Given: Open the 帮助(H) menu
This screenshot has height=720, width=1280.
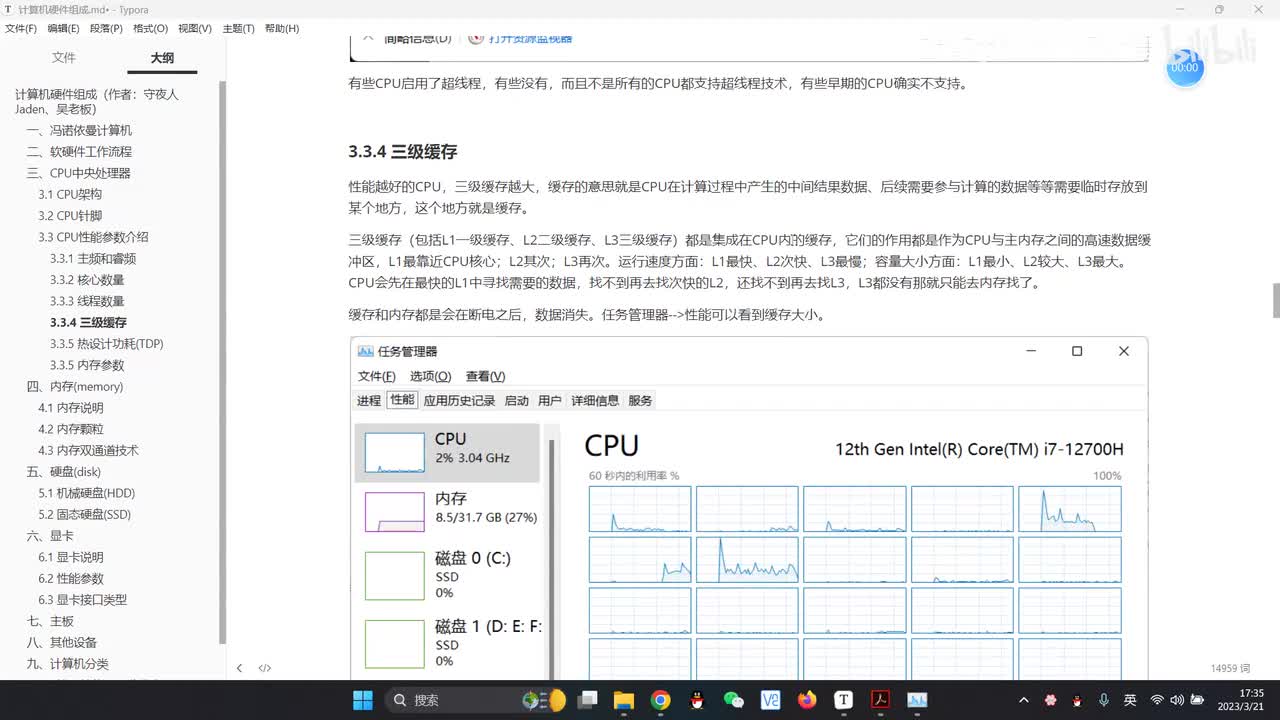Looking at the screenshot, I should (x=282, y=29).
